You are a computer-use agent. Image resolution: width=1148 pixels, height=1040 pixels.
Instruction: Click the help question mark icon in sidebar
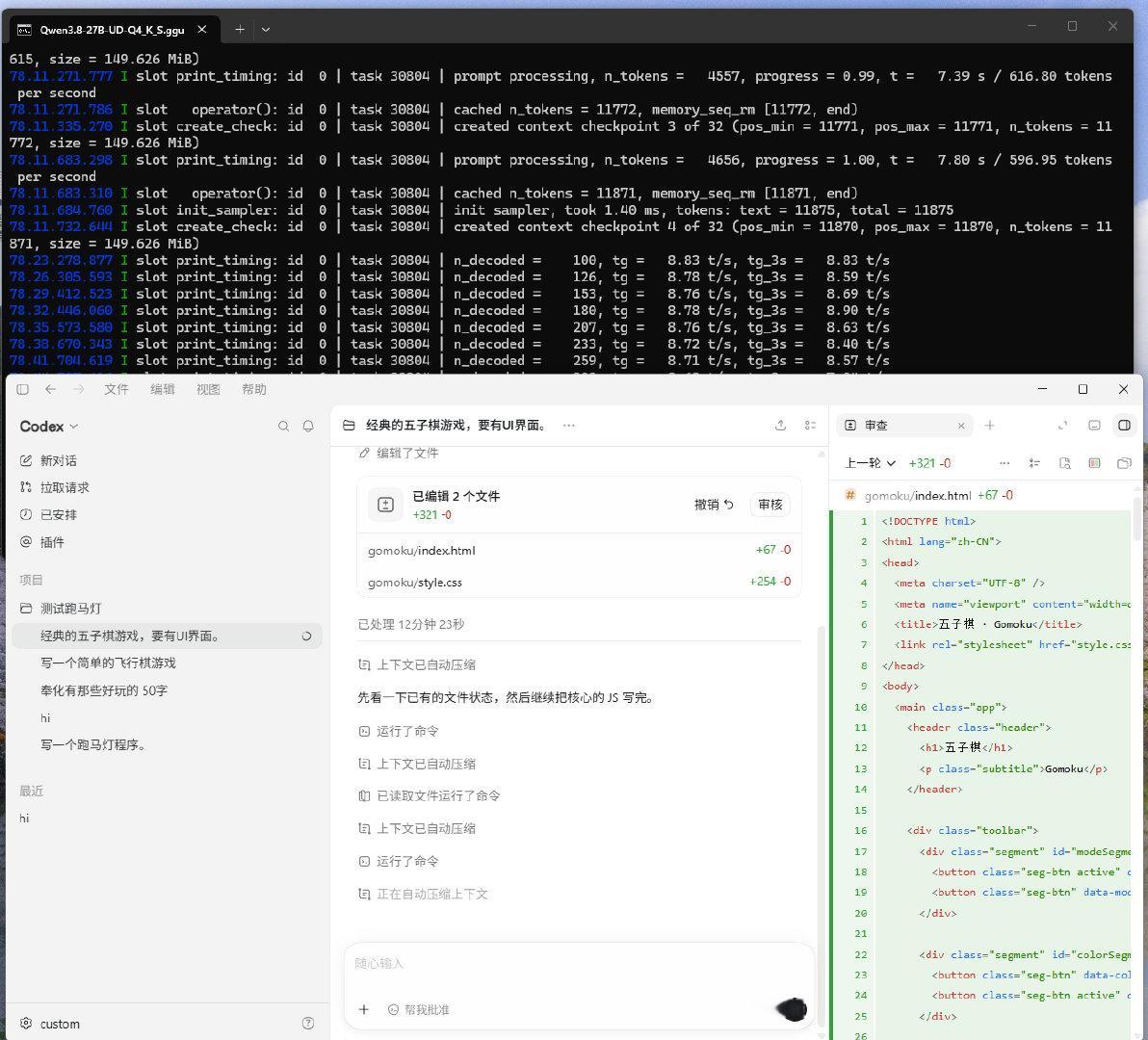click(308, 1024)
